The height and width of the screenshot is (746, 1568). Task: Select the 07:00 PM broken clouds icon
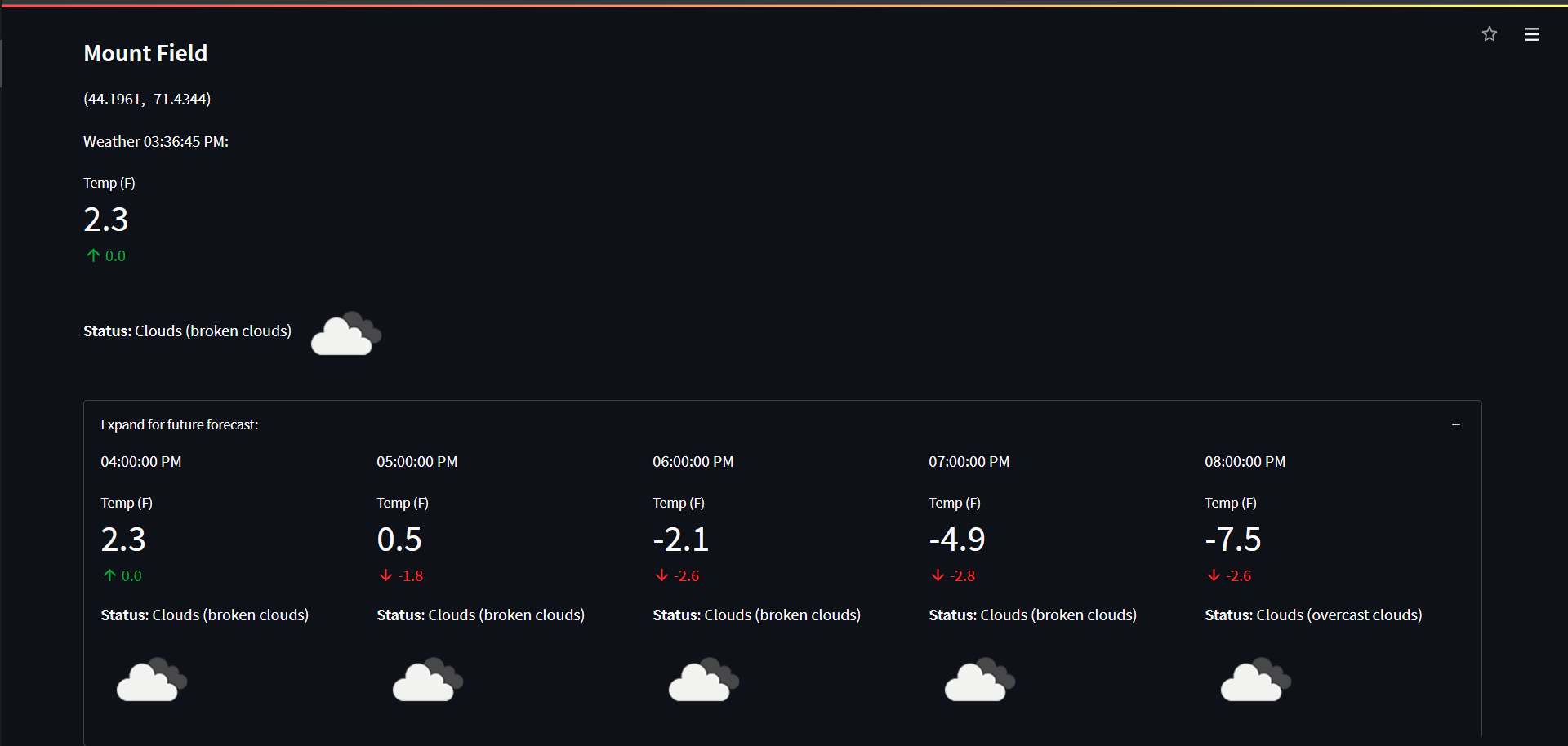point(979,680)
